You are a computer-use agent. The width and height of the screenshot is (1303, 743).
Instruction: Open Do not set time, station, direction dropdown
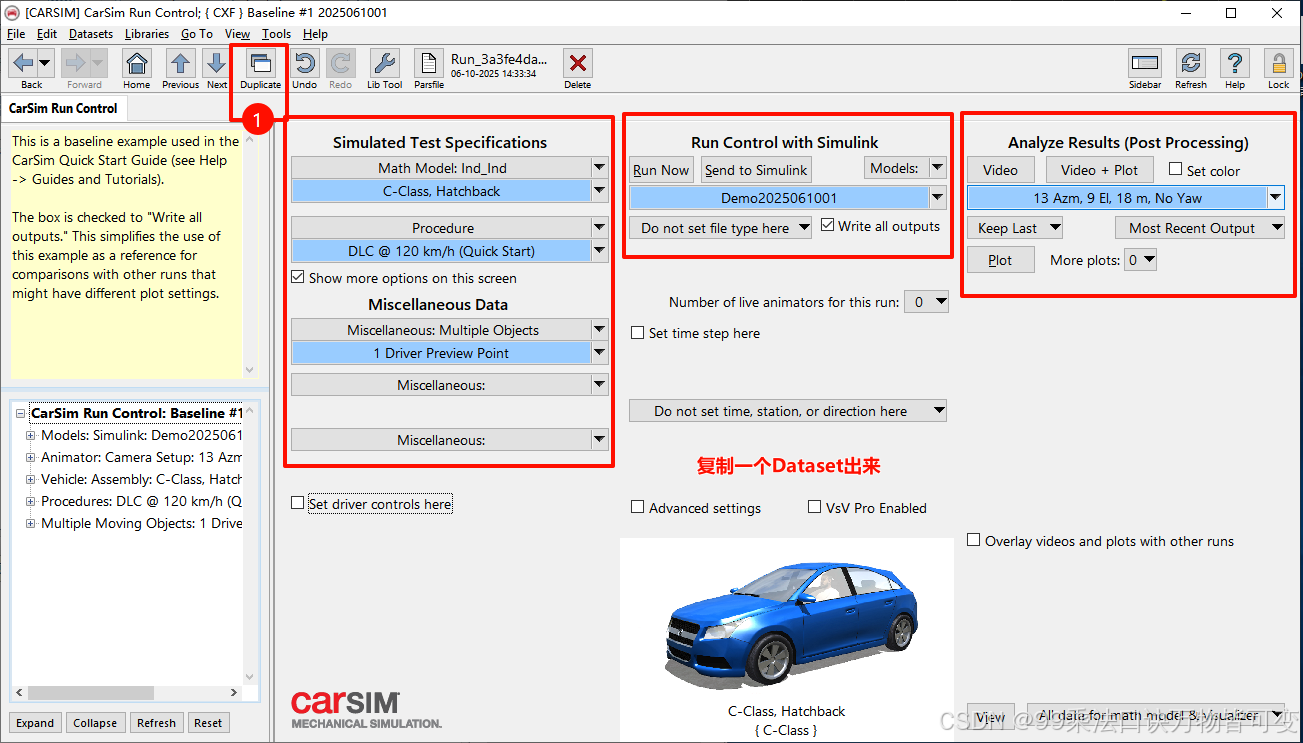pos(788,411)
